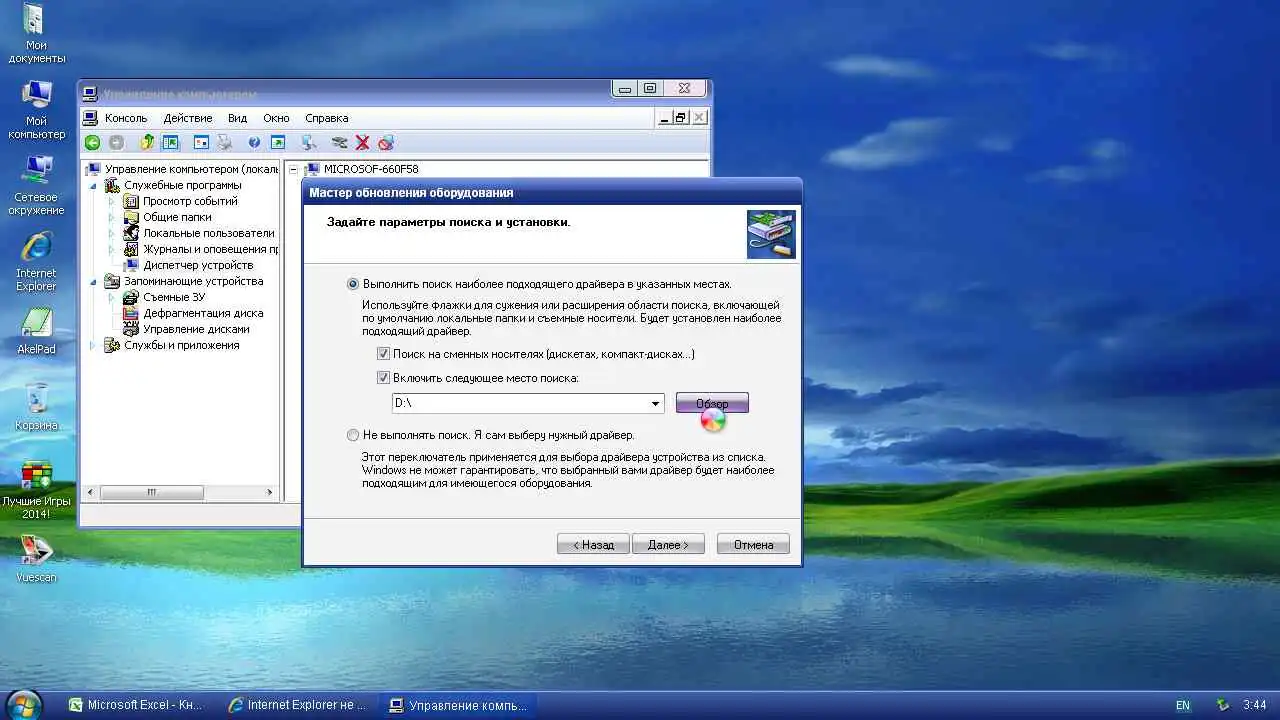1280x720 pixels.
Task: Open the D:\ search location dropdown arrow
Action: [656, 404]
